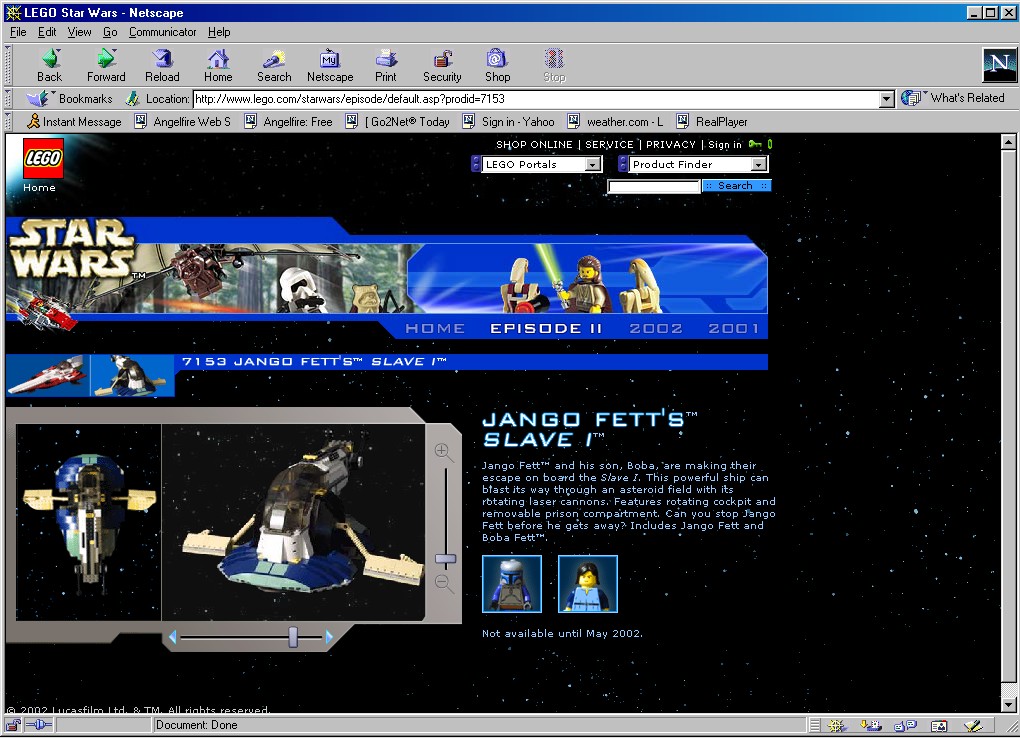Rotate model right with arrow

(x=329, y=637)
